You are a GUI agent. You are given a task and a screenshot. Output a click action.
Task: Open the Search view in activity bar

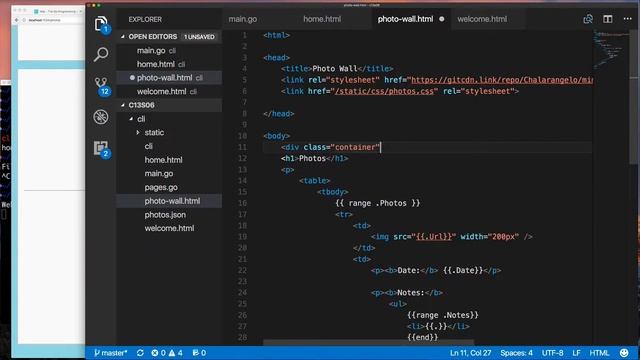(x=101, y=54)
